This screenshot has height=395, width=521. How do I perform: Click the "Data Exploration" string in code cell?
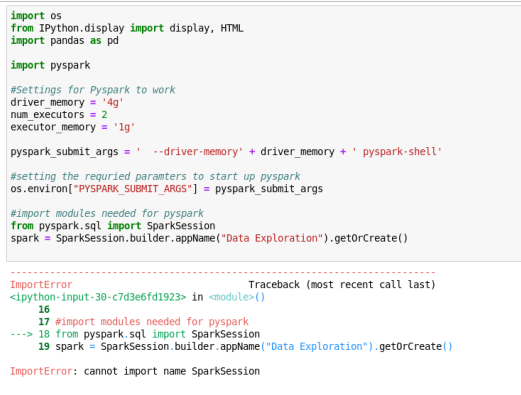[x=272, y=238]
